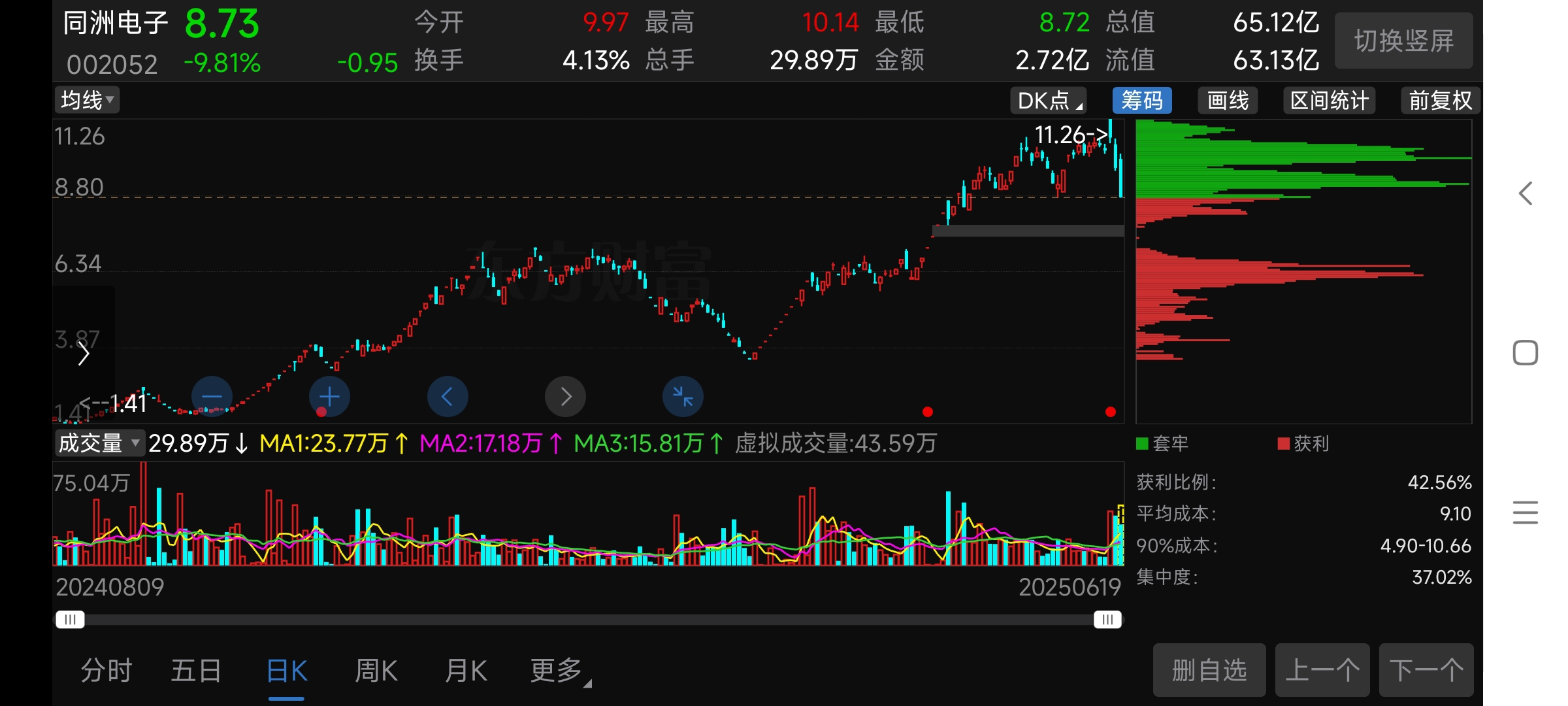Tap the 90%成本 4.90-10.66 value
Screen dimensions: 1568x706
(x=1426, y=546)
